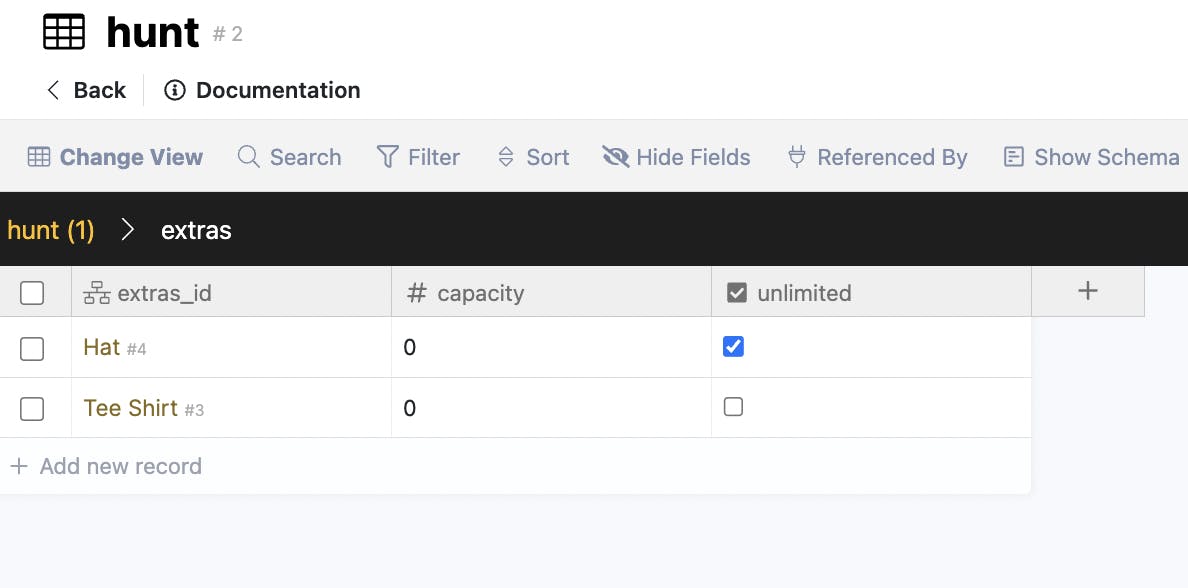
Task: Click the Sort arrows icon
Action: [506, 157]
